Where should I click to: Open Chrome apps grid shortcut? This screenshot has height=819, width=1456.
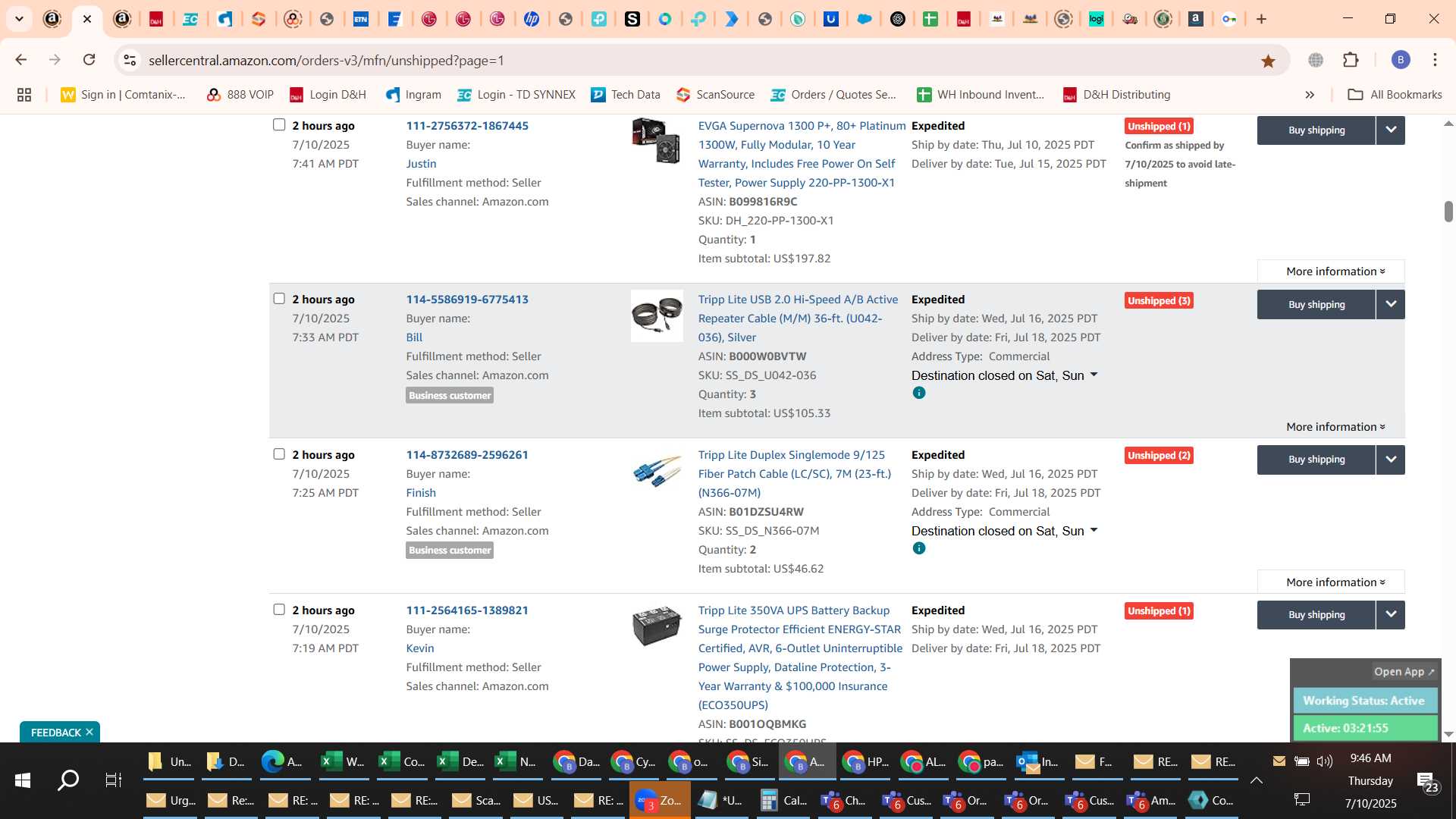point(24,95)
